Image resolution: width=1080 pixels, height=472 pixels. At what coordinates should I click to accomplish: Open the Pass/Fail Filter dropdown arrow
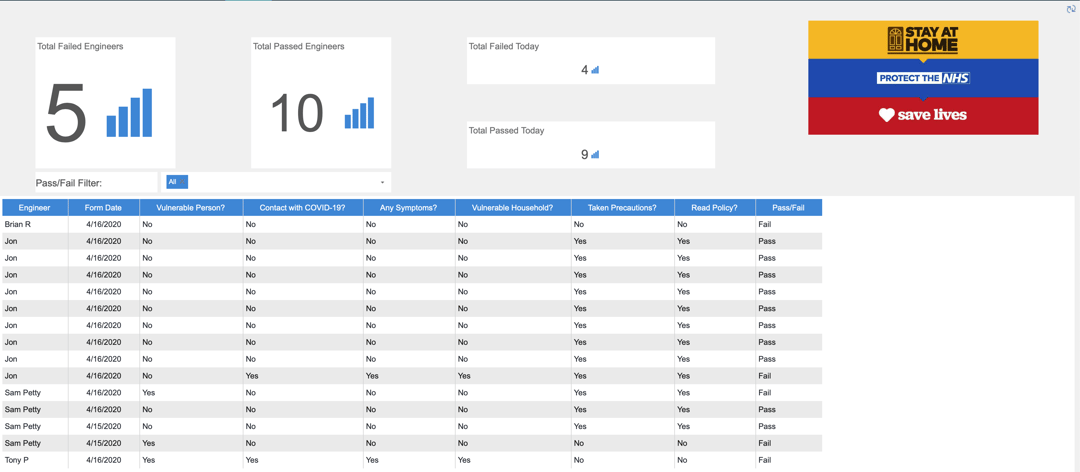tap(382, 183)
